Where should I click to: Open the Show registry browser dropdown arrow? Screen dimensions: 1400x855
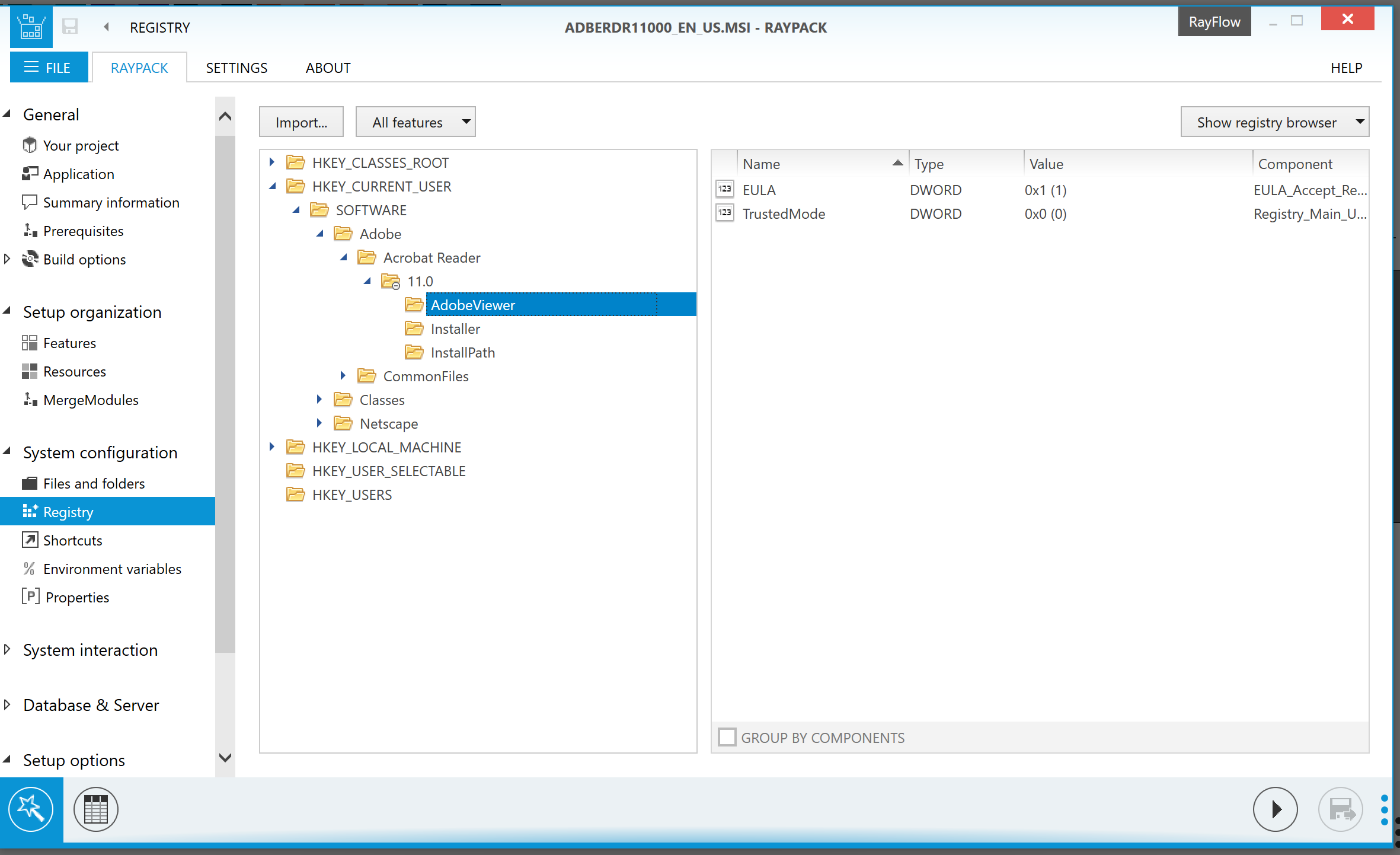pyautogui.click(x=1360, y=122)
